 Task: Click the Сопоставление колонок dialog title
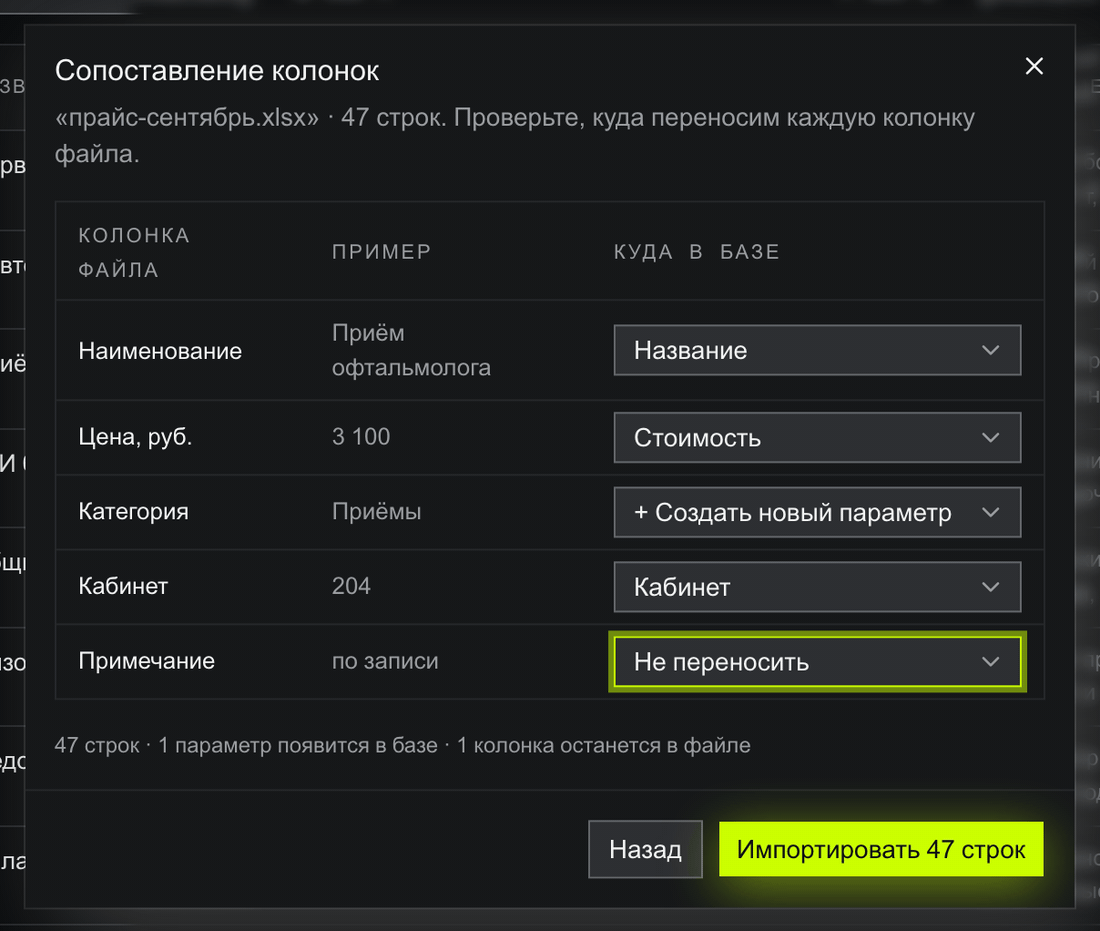click(x=217, y=71)
